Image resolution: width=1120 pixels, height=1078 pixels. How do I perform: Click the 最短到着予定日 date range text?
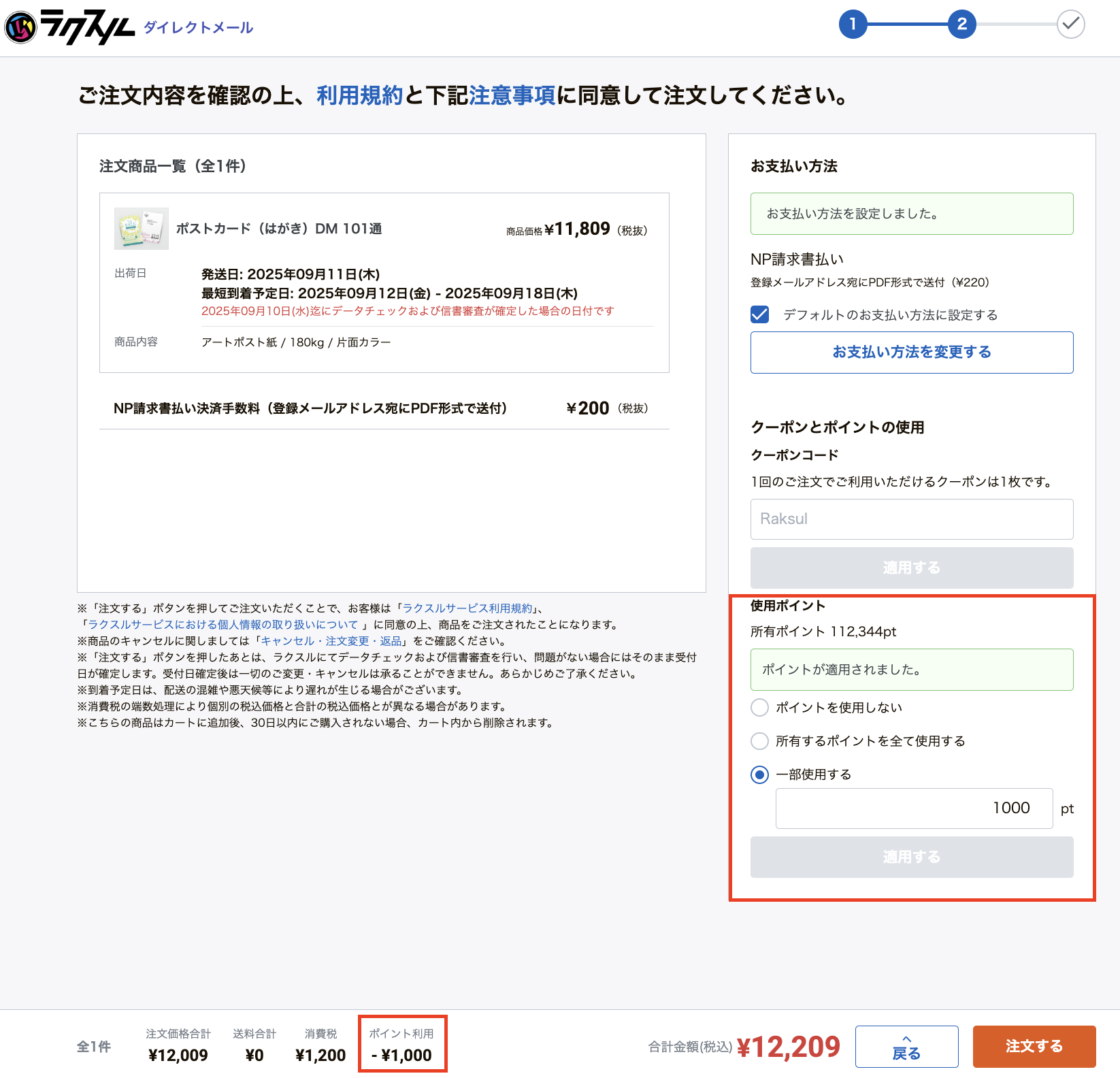[389, 293]
